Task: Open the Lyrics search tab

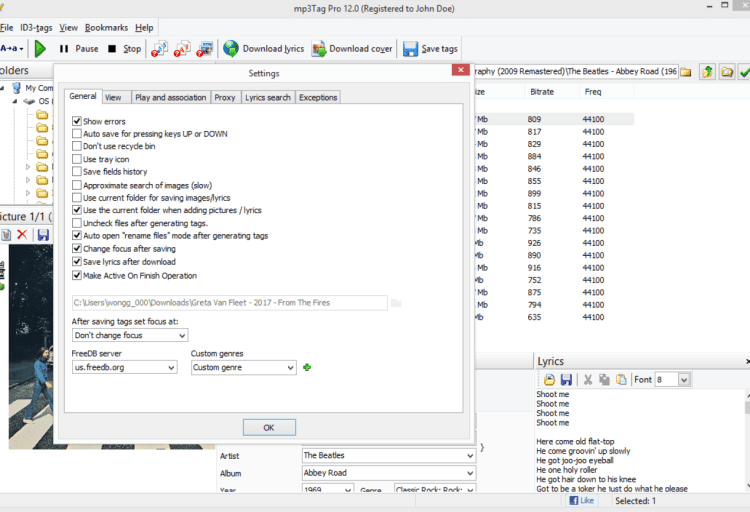Action: (x=268, y=97)
